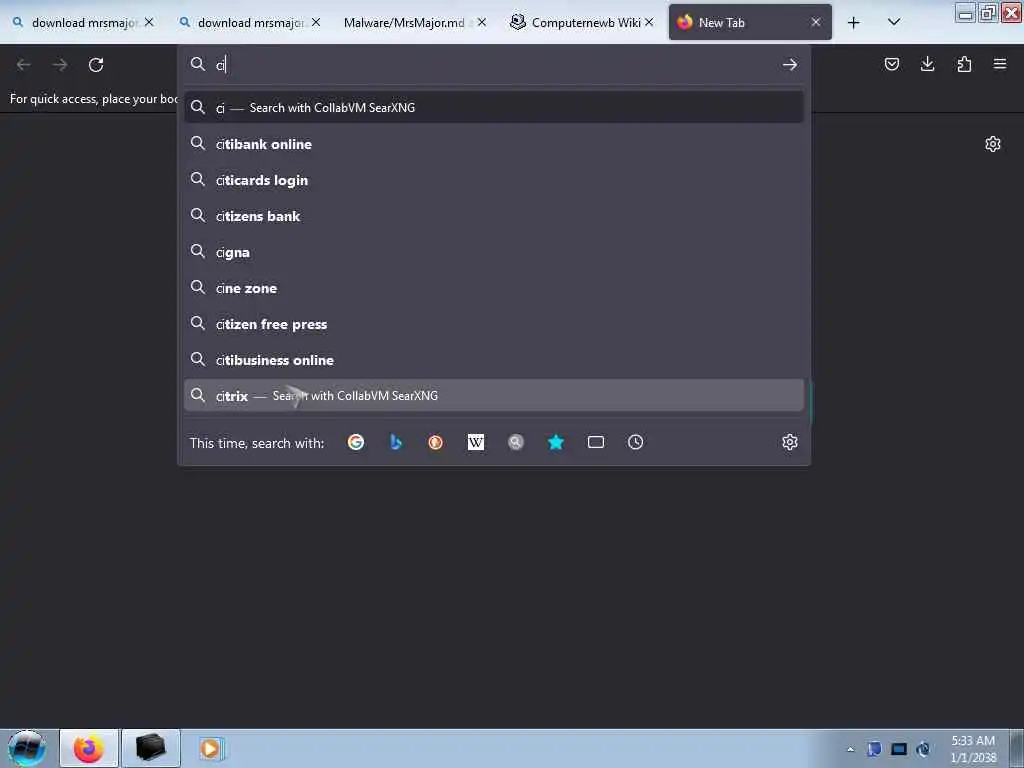The width and height of the screenshot is (1024, 768).
Task: Choose suggestion 'cigna'
Action: click(x=494, y=252)
